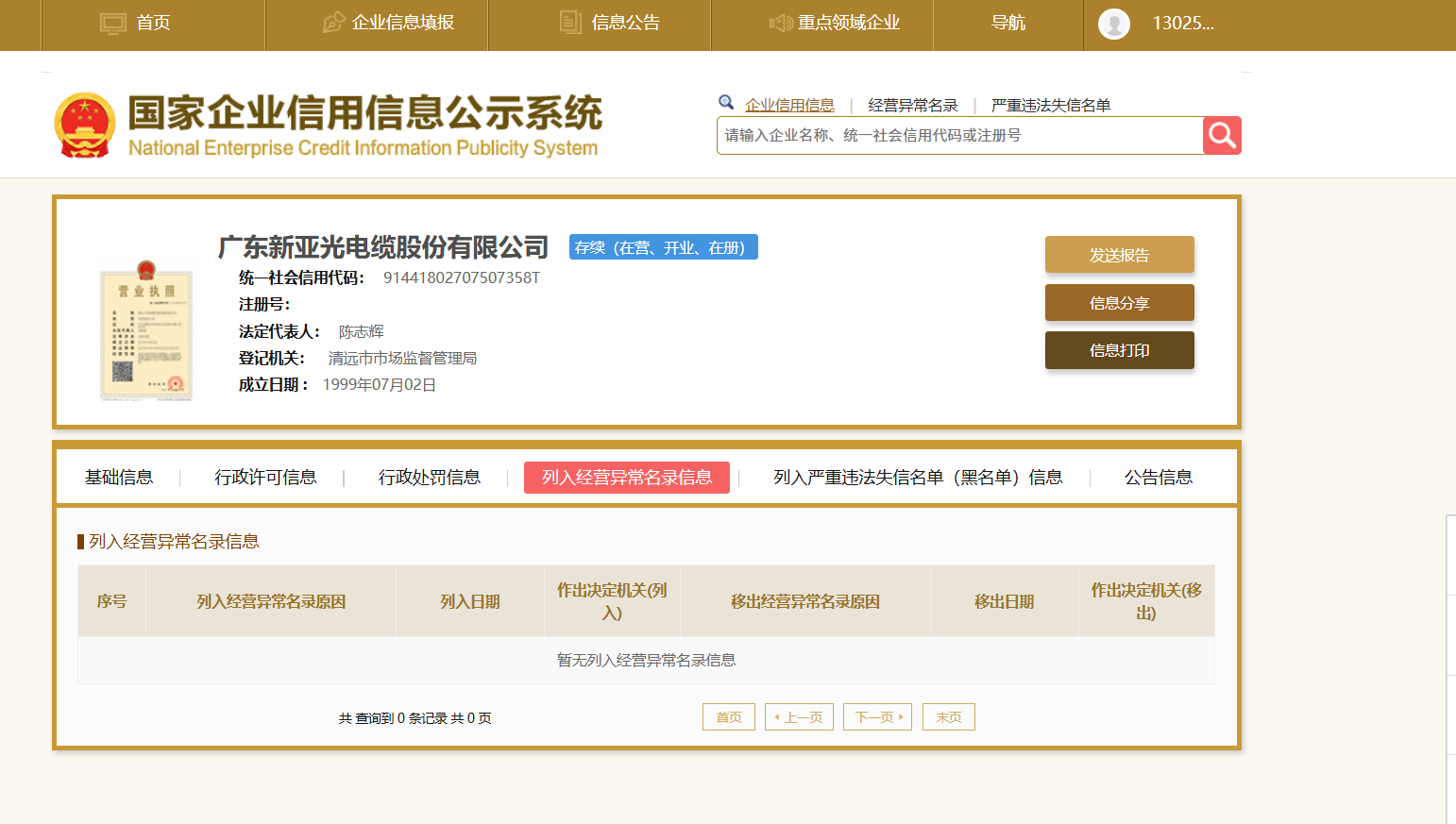Open the 首页 home nav item
The width and height of the screenshot is (1456, 824).
[x=136, y=24]
